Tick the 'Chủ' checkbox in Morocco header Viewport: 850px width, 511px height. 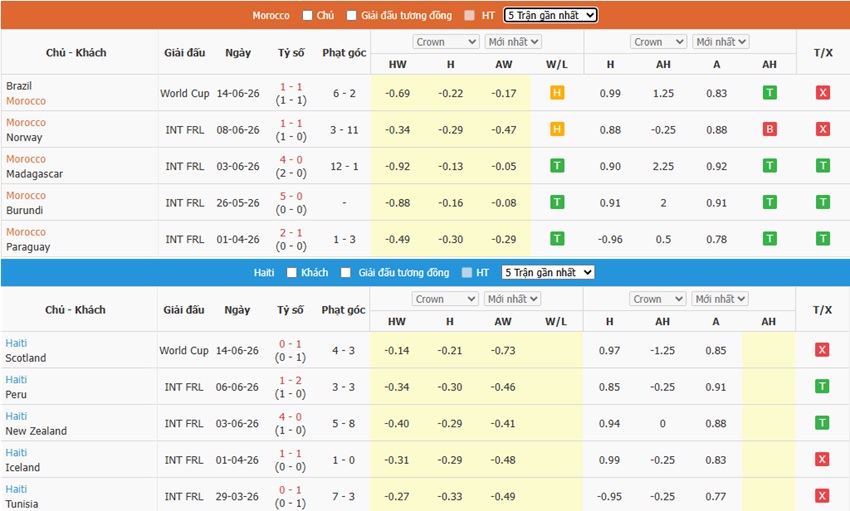pyautogui.click(x=307, y=15)
